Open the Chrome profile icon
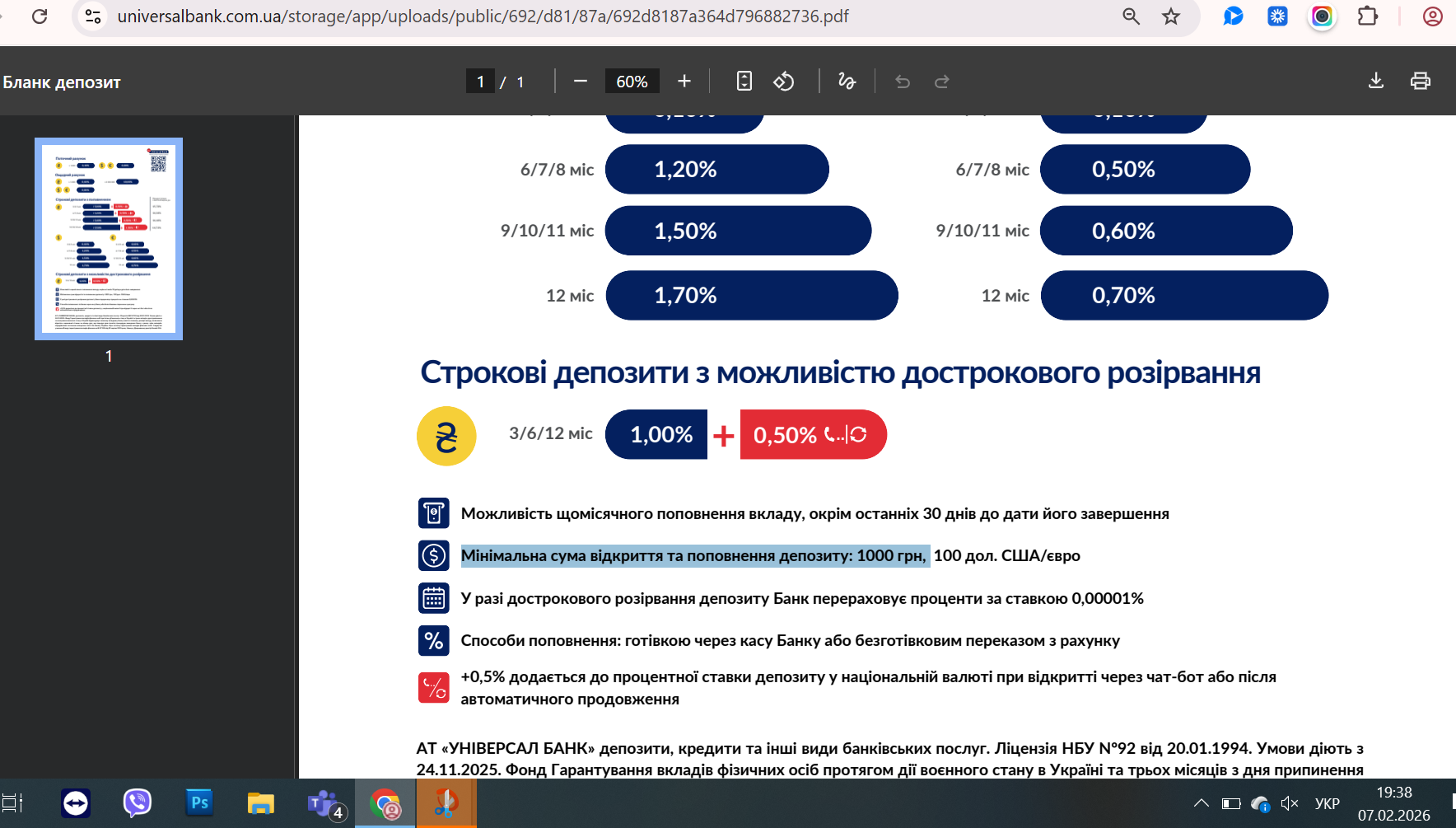Screen dimensions: 1456x828 pyautogui.click(x=1433, y=16)
